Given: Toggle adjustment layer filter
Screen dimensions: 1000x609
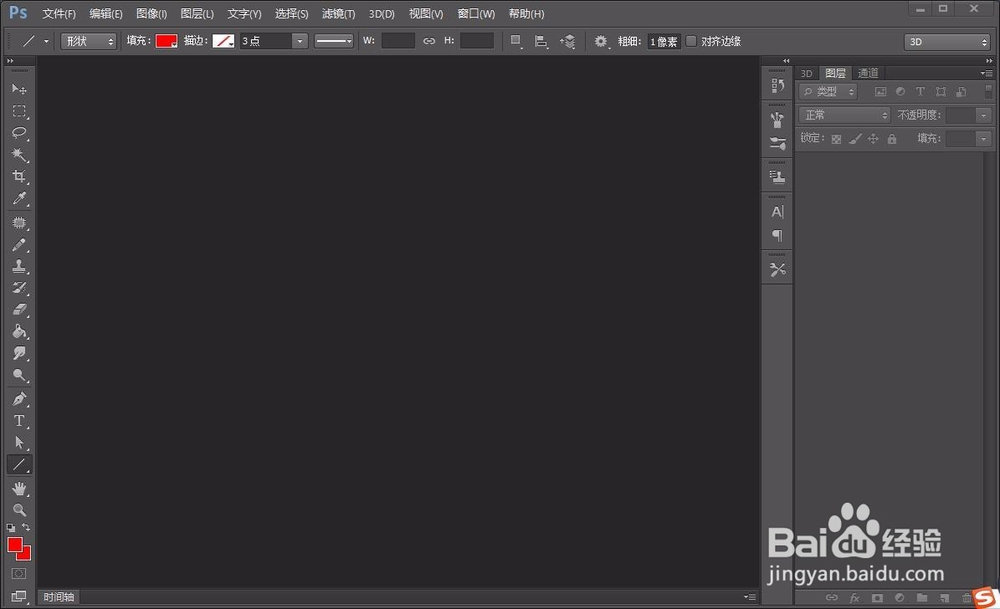Looking at the screenshot, I should 901,92.
